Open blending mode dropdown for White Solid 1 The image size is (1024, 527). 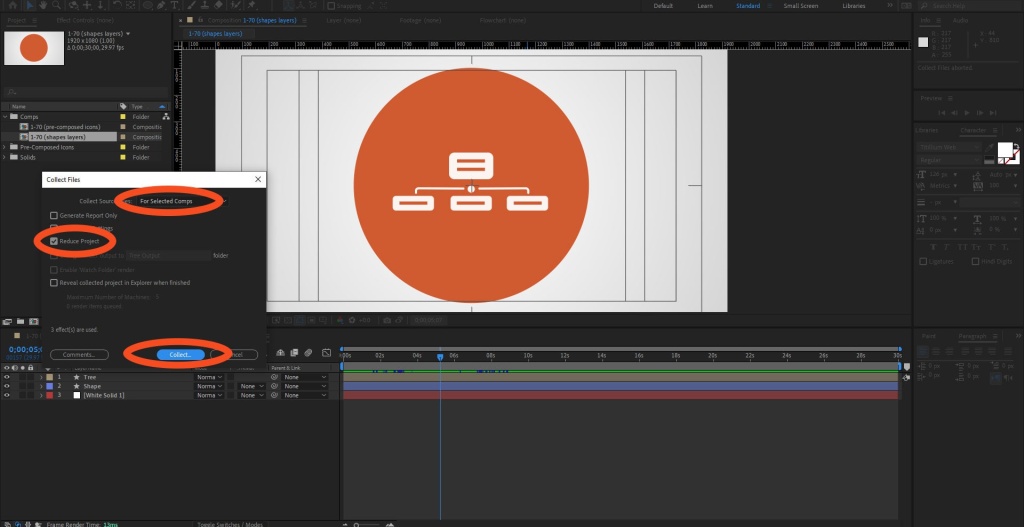click(210, 395)
